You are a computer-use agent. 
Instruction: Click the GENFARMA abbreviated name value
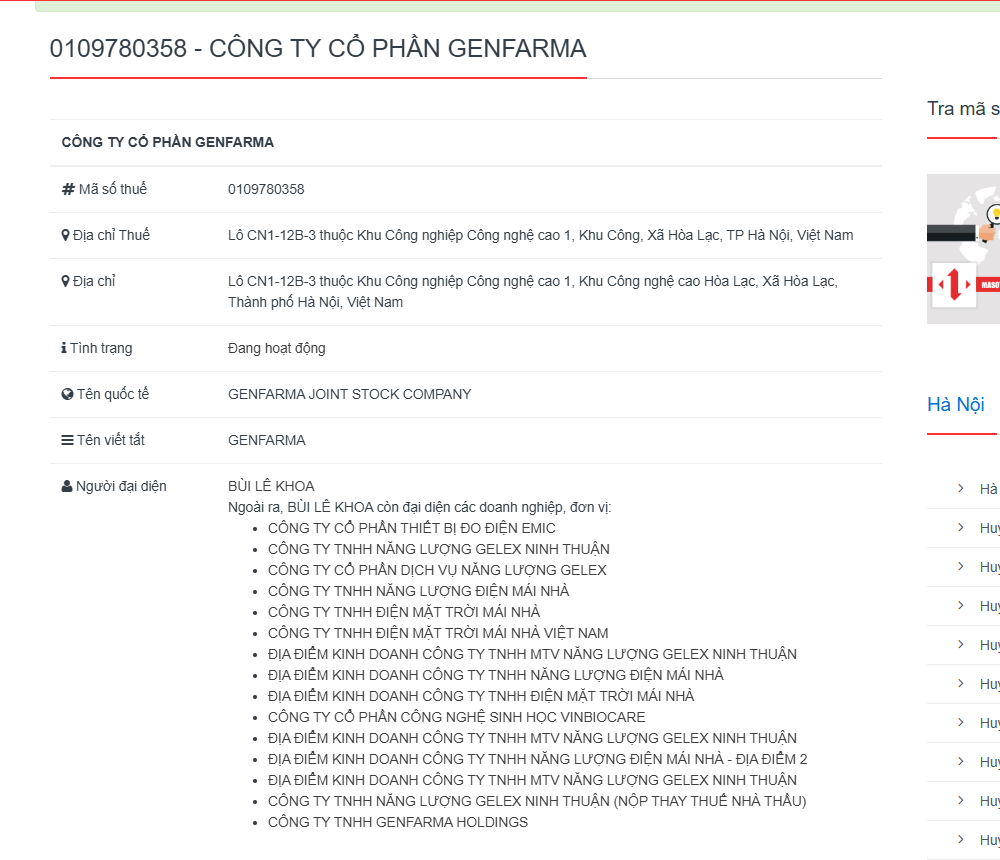pos(267,440)
